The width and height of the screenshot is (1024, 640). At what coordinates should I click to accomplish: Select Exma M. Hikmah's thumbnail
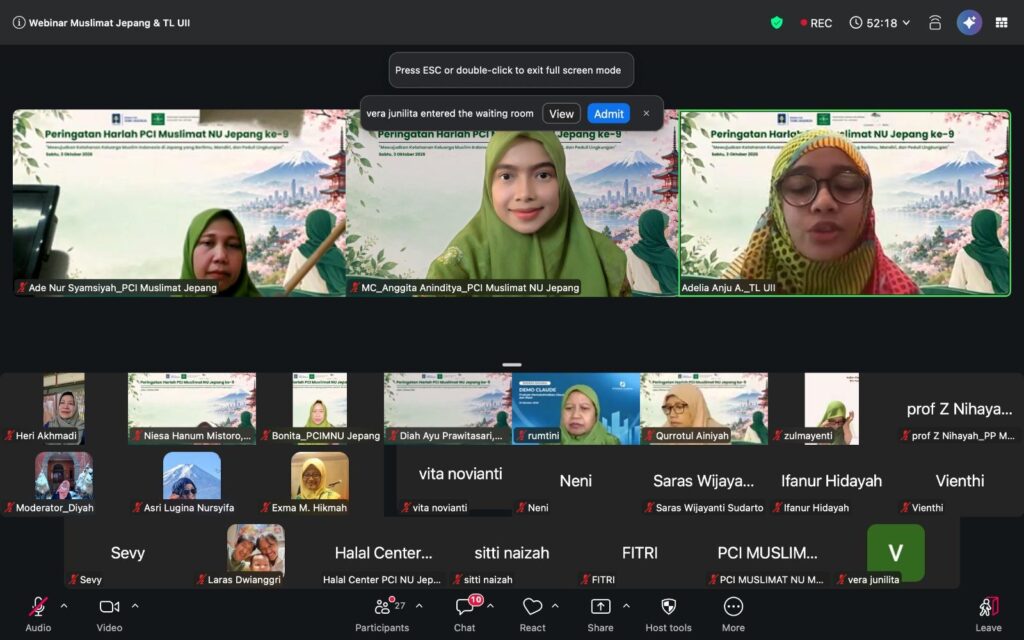coord(319,481)
